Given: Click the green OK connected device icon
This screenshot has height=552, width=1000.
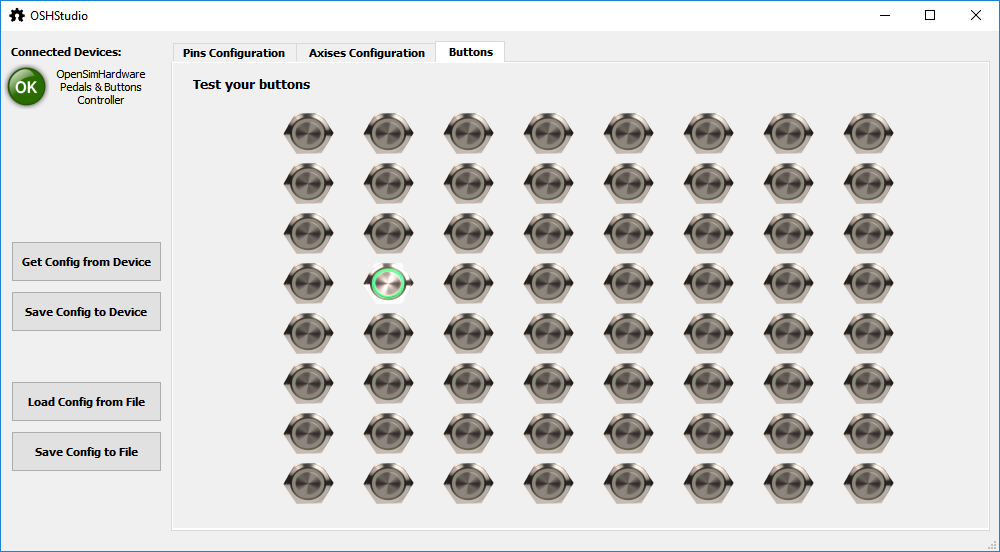Looking at the screenshot, I should [x=26, y=87].
